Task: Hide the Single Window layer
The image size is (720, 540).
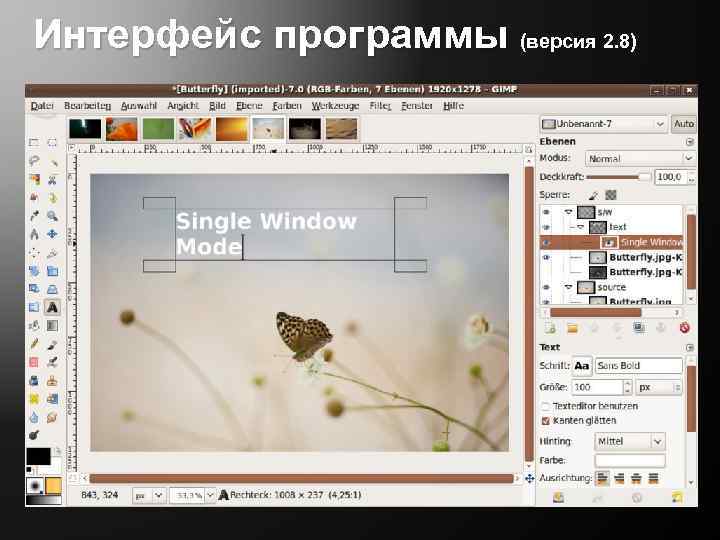Action: click(546, 242)
